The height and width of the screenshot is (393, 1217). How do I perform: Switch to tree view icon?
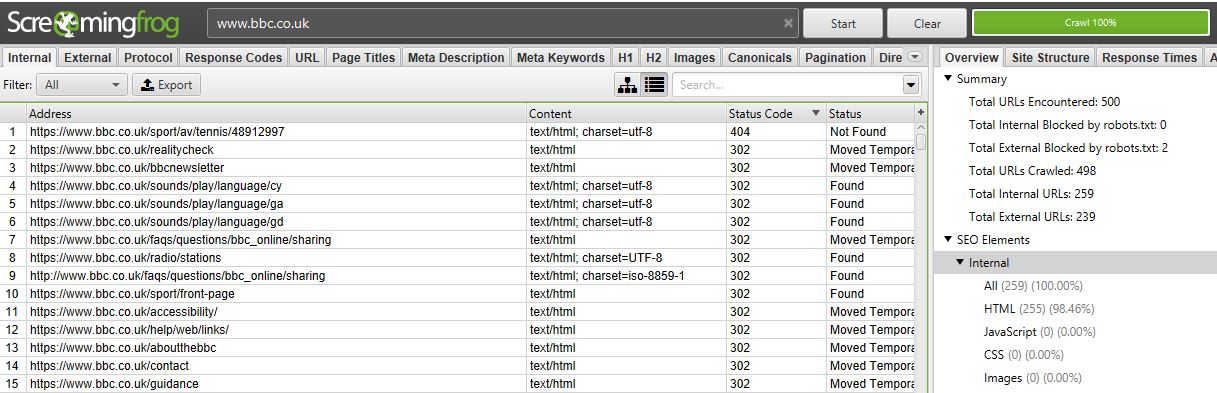tap(627, 85)
